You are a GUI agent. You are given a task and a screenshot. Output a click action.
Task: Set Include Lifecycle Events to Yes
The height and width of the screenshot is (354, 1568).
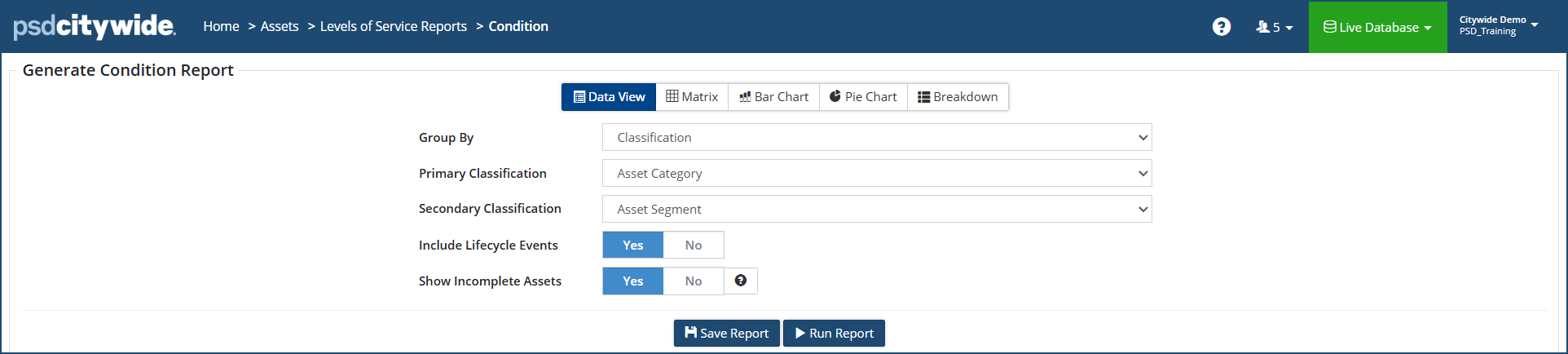coord(633,246)
